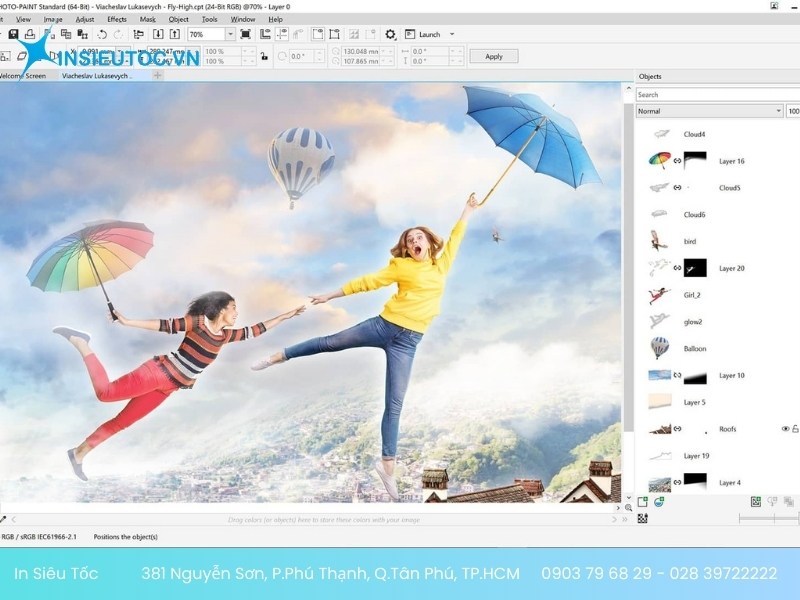Click the New Object icon below the Objects panel

coord(643,500)
